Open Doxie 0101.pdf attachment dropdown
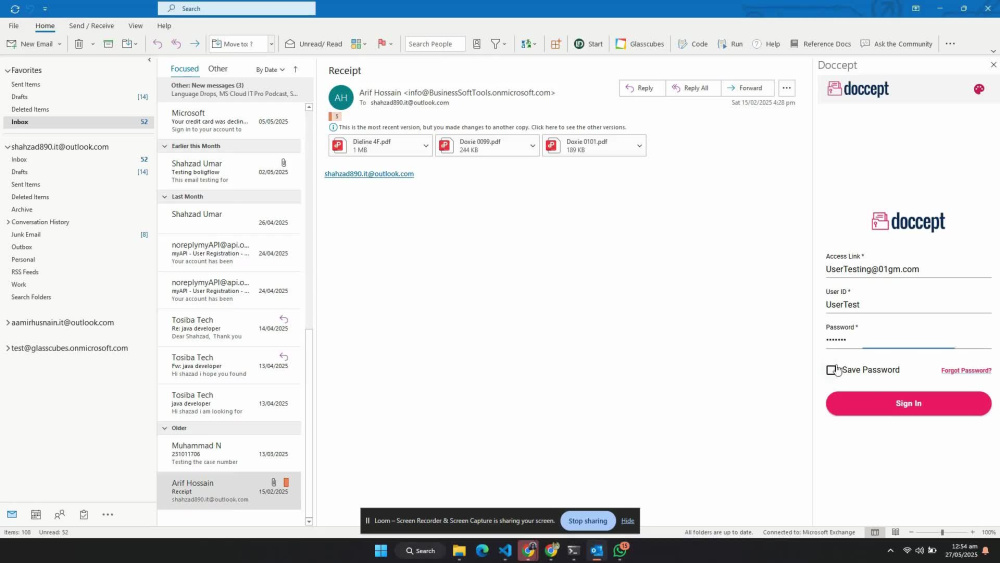This screenshot has width=1000, height=563. (x=639, y=146)
